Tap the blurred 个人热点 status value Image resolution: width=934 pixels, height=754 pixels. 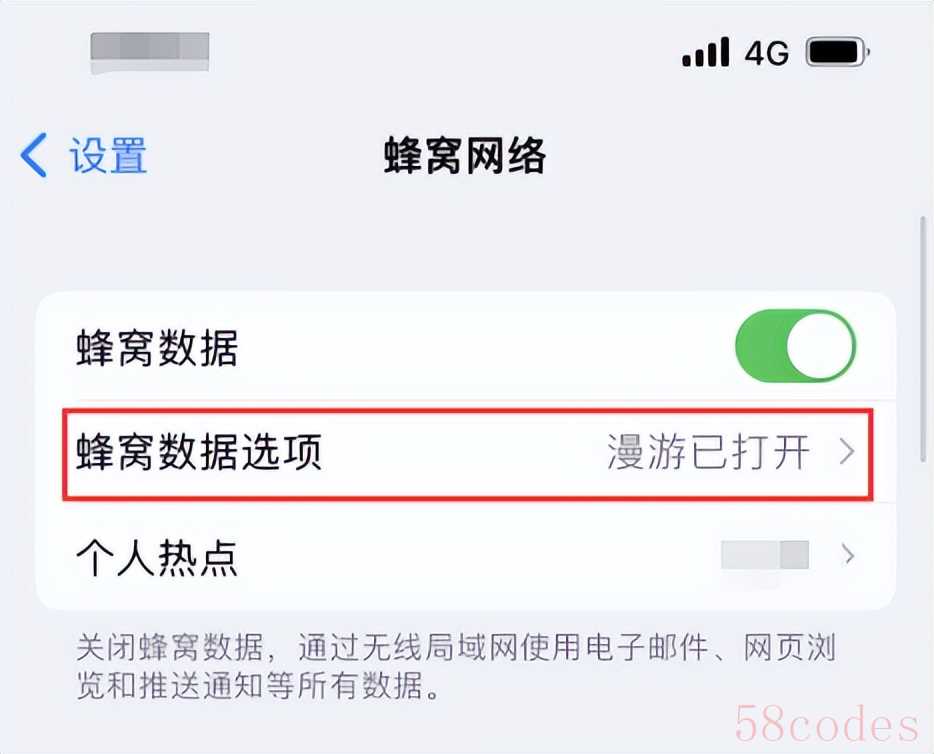765,555
